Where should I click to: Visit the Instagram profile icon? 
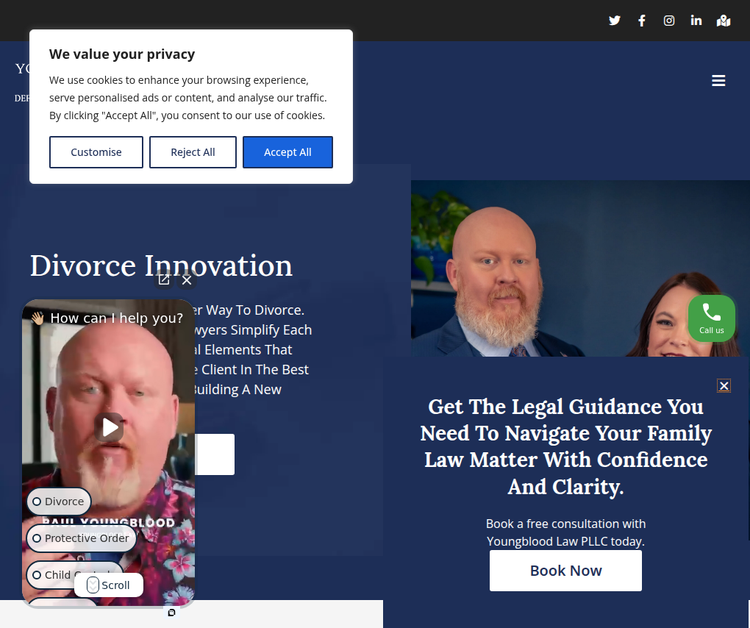pos(669,21)
